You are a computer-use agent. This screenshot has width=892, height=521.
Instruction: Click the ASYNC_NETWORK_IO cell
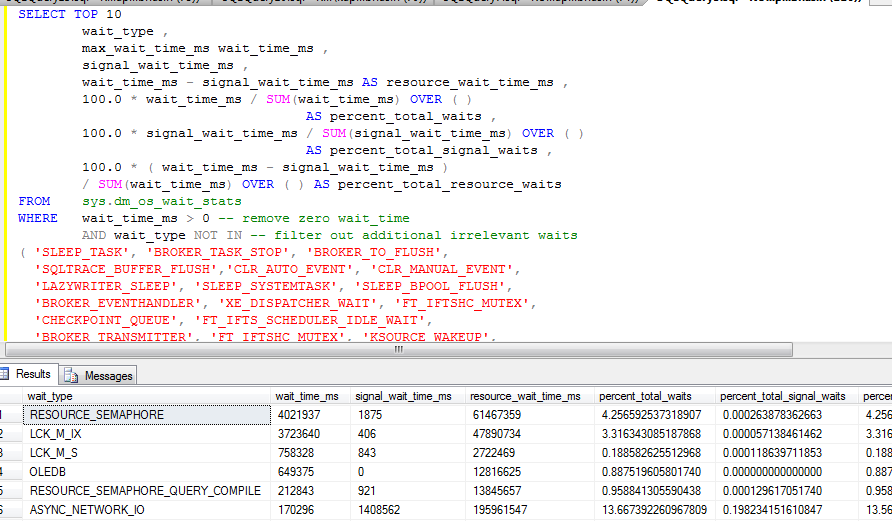(x=147, y=510)
